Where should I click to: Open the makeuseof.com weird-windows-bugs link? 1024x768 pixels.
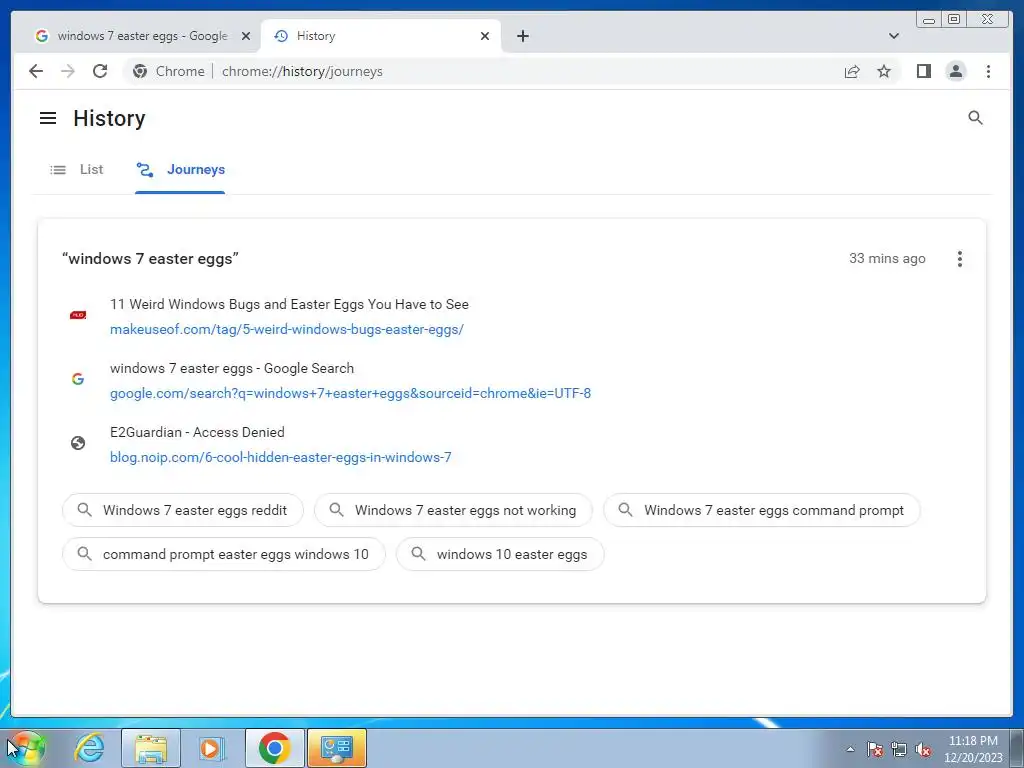(x=287, y=329)
